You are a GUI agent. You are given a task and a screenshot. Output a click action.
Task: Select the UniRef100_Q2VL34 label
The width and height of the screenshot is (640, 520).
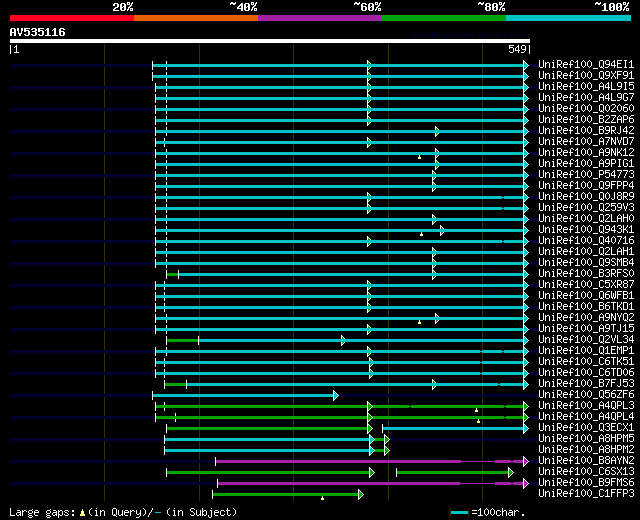point(586,340)
